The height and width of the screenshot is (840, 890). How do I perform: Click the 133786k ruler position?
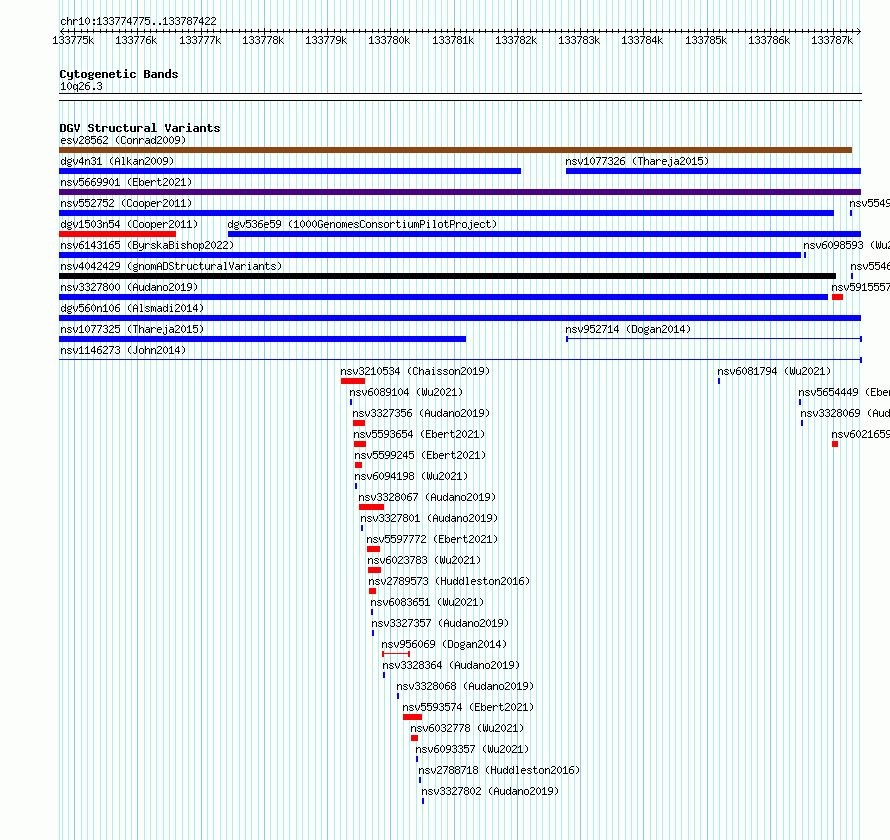tap(769, 40)
